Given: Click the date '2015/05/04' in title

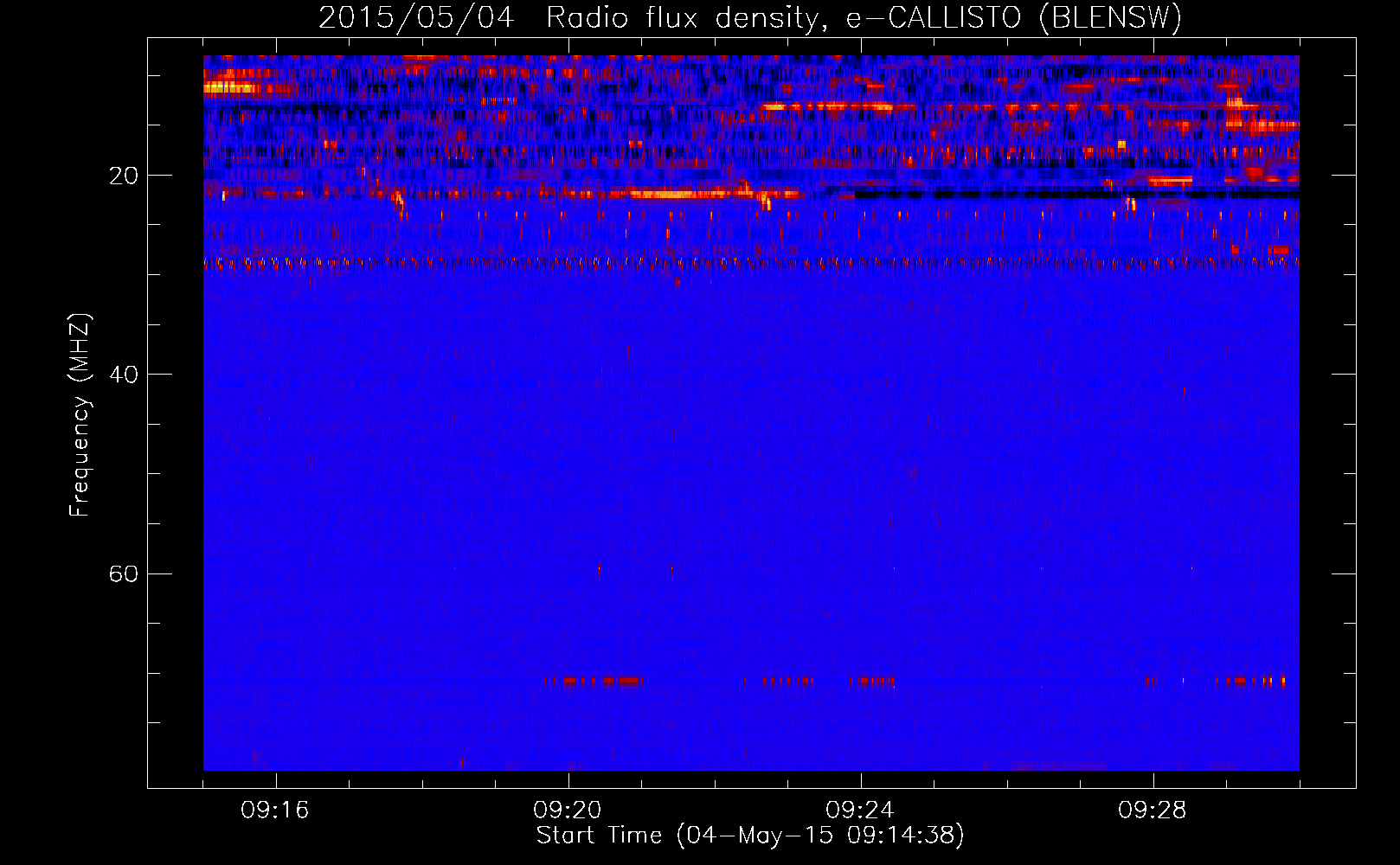Looking at the screenshot, I should [416, 17].
